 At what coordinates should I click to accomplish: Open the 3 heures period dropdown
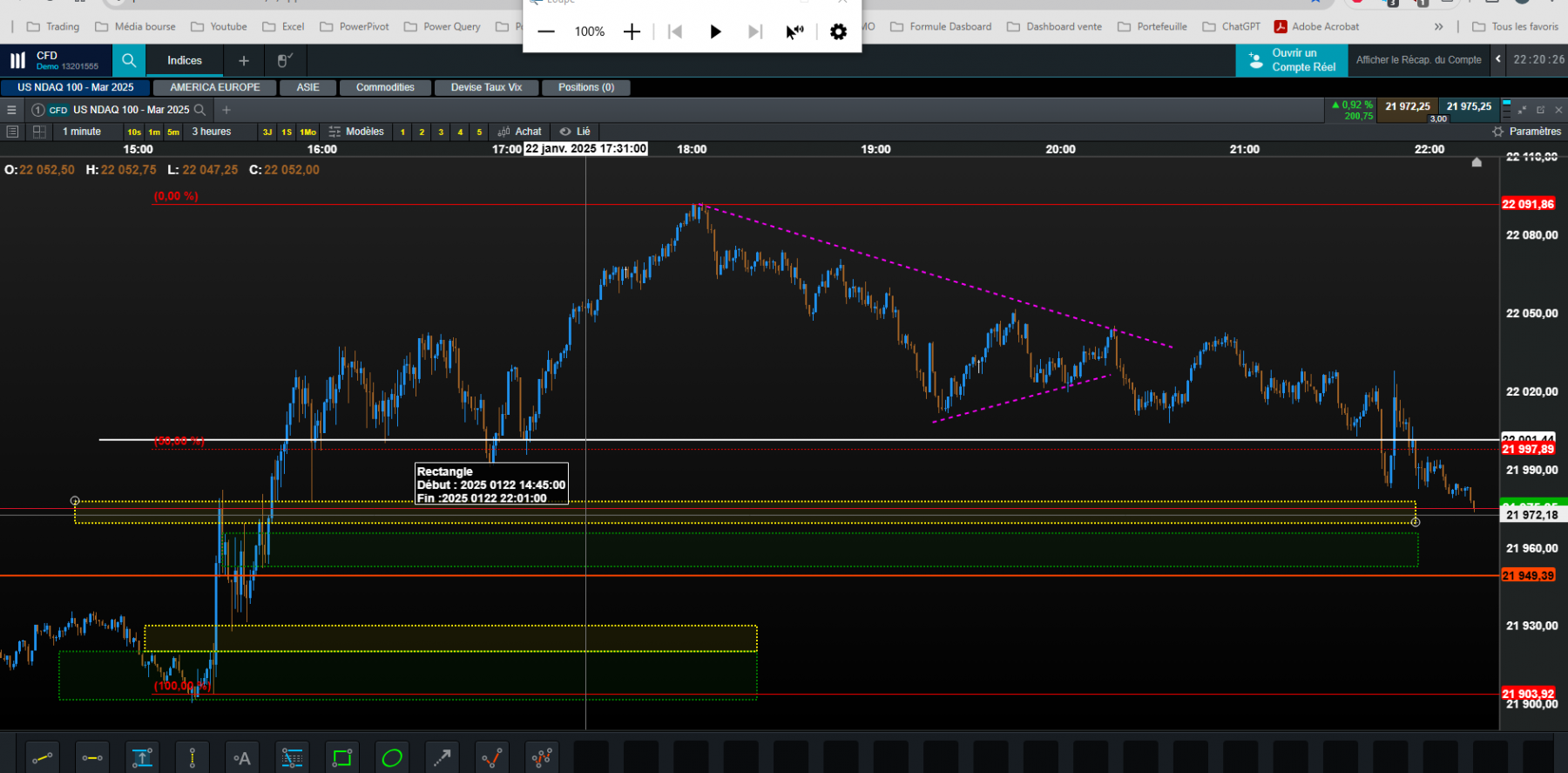click(212, 132)
